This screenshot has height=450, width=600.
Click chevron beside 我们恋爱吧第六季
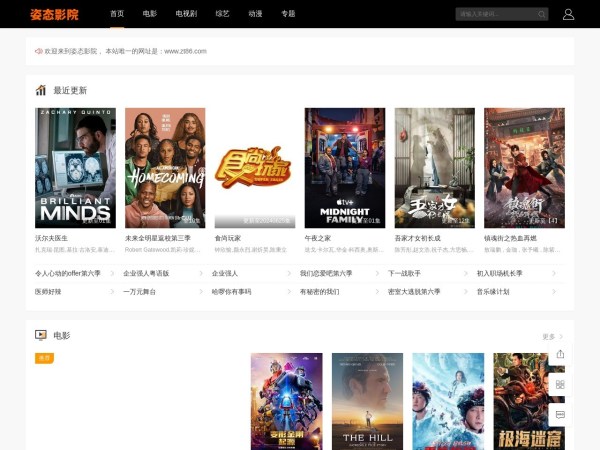pyautogui.click(x=377, y=273)
